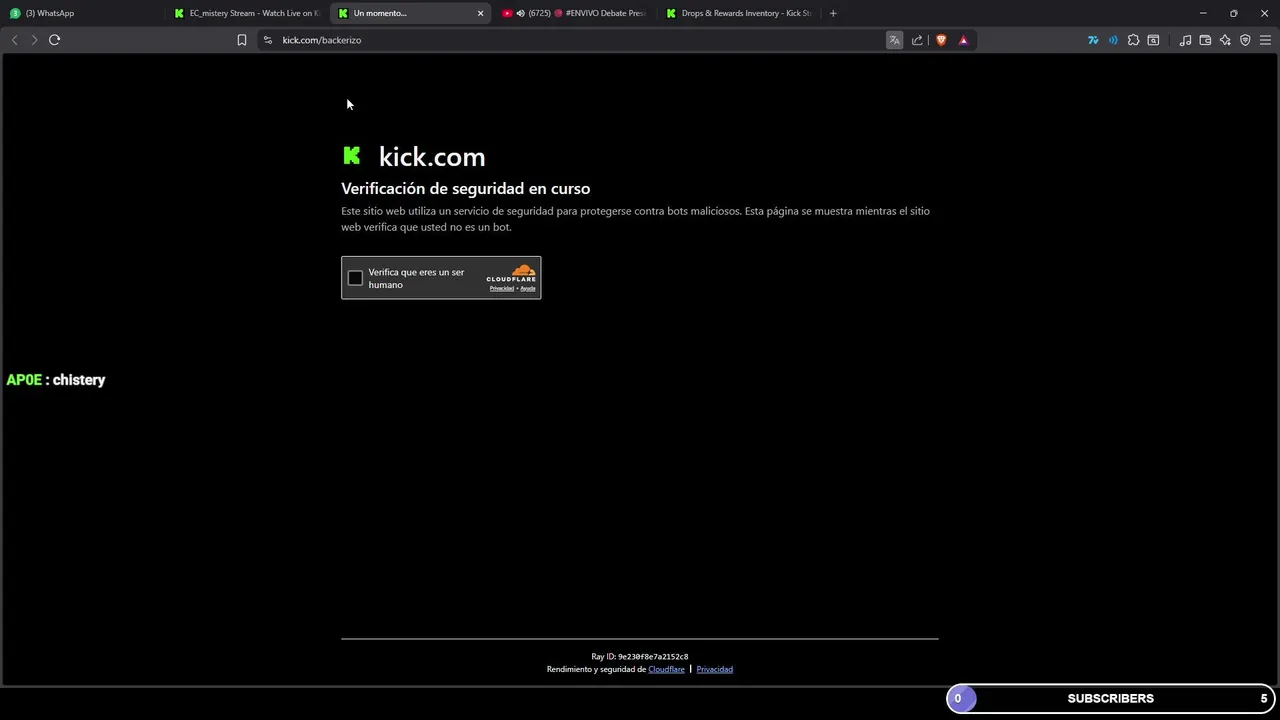The image size is (1280, 720).
Task: Restore down the browser window
Action: click(x=1233, y=13)
